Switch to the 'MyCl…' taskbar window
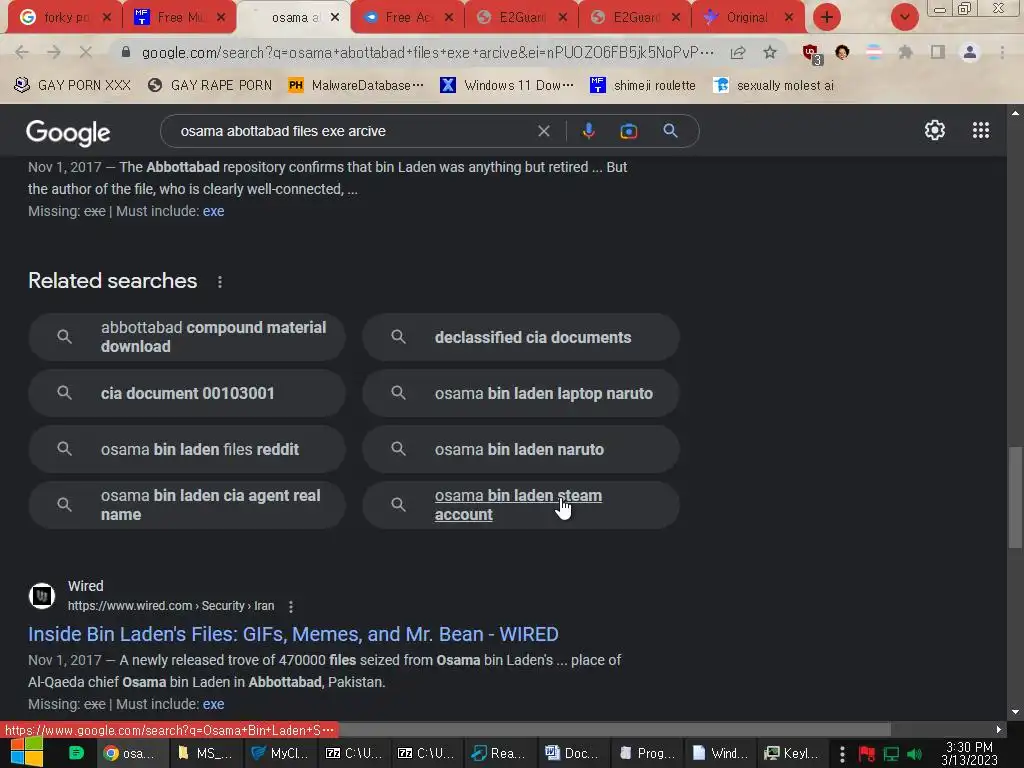 click(x=280, y=753)
